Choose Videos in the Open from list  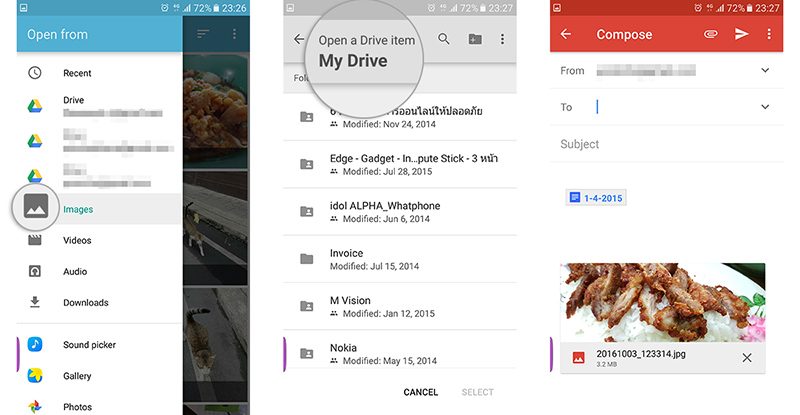[77, 240]
